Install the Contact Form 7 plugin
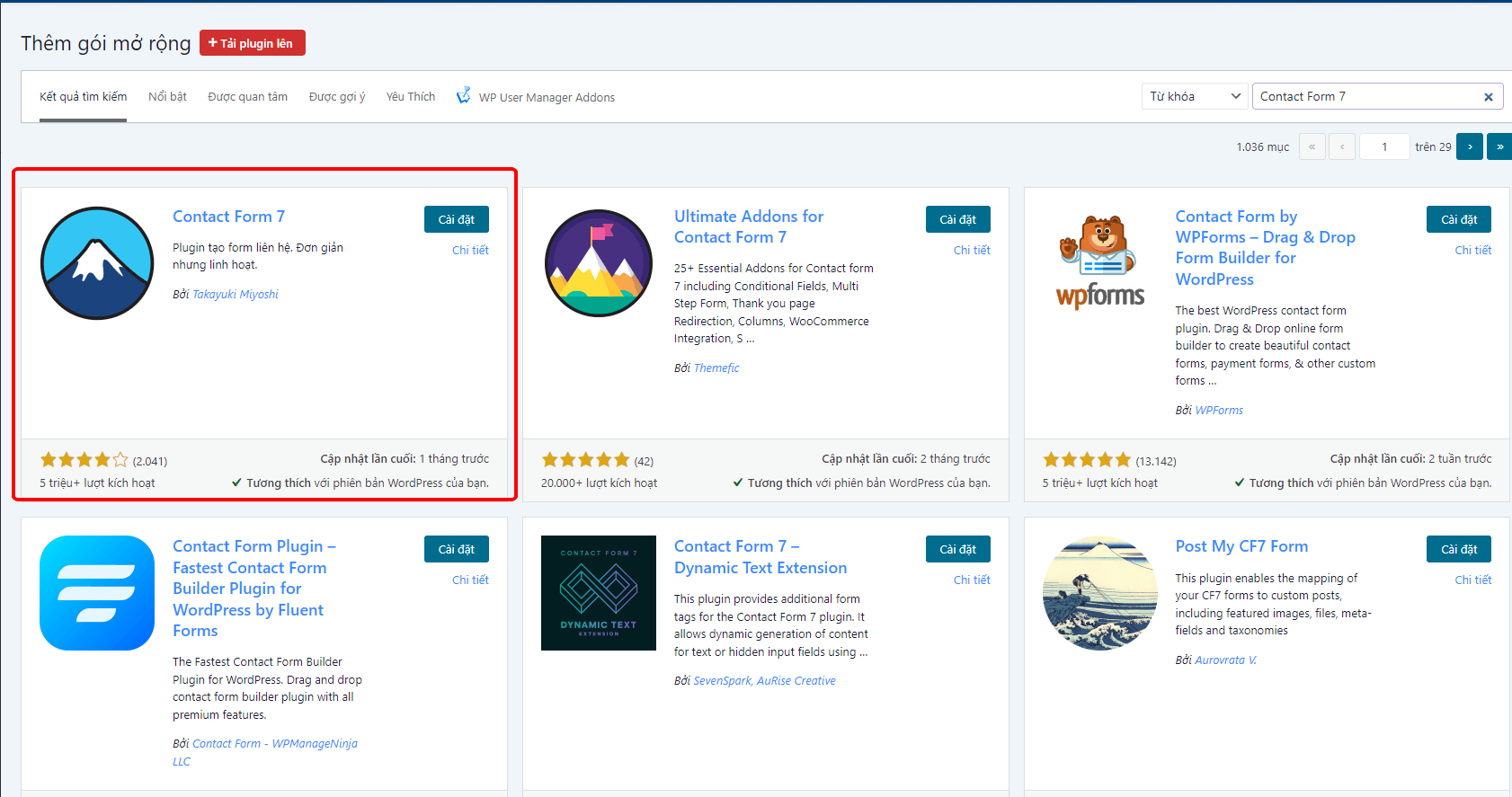Image resolution: width=1512 pixels, height=797 pixels. point(456,219)
